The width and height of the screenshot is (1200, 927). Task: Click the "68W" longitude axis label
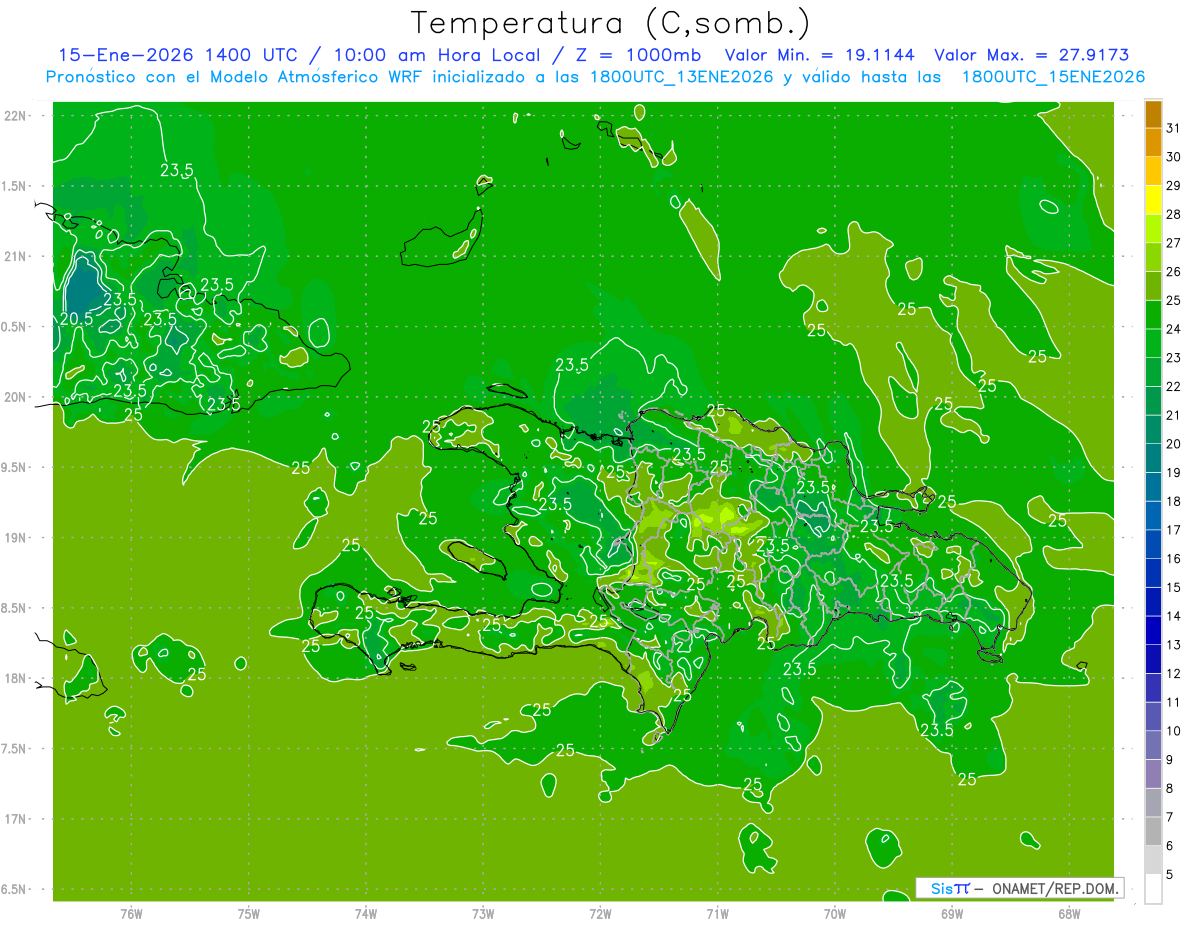(1069, 913)
